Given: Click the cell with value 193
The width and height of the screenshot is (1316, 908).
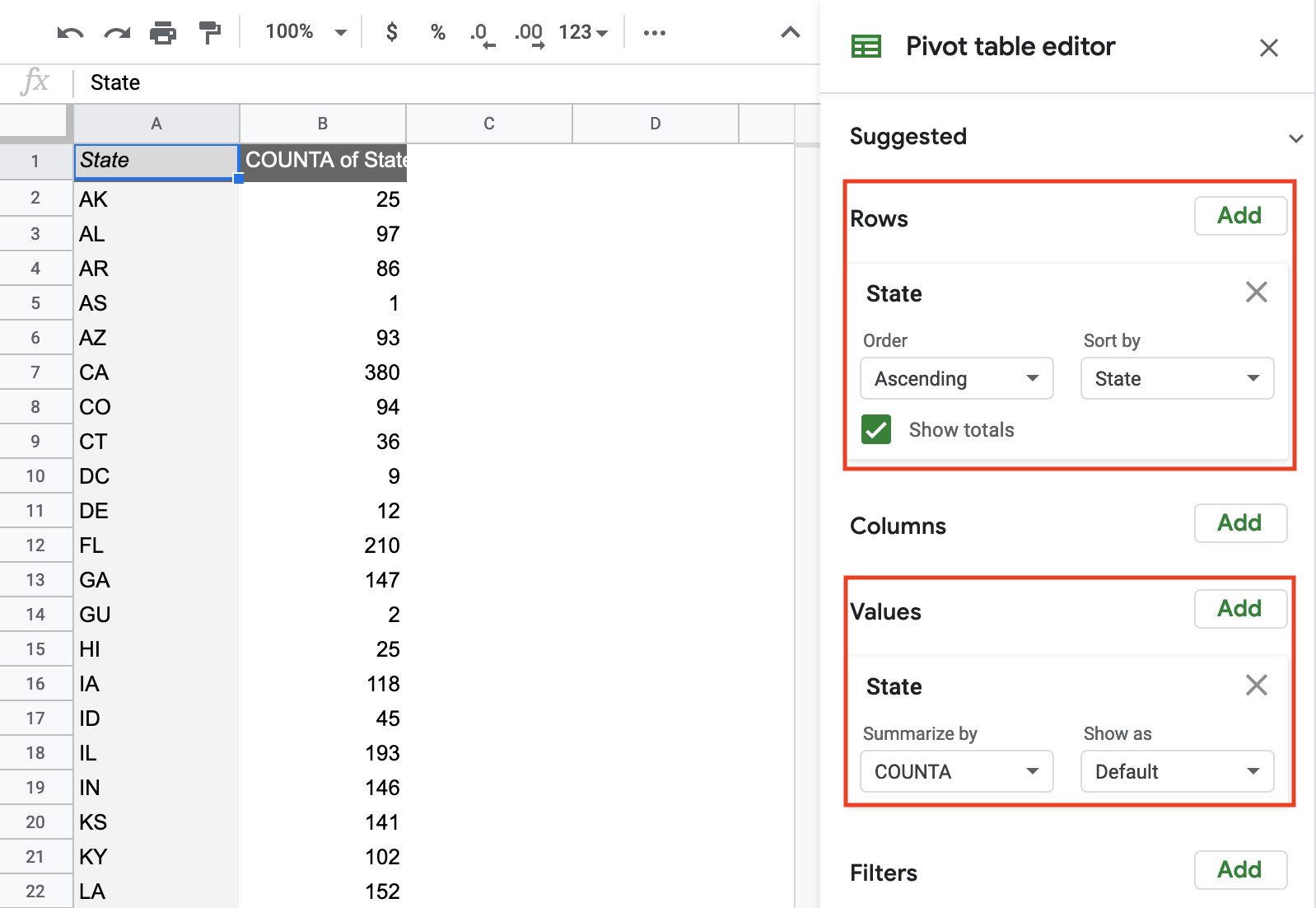Looking at the screenshot, I should tap(323, 753).
